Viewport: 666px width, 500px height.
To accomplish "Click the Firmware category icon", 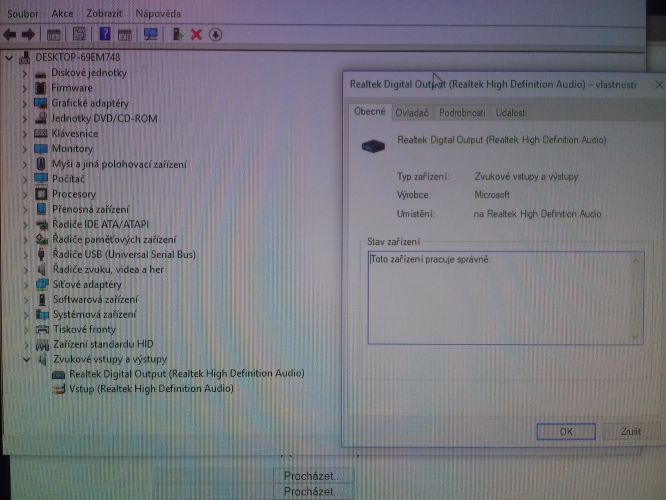I will click(x=41, y=88).
